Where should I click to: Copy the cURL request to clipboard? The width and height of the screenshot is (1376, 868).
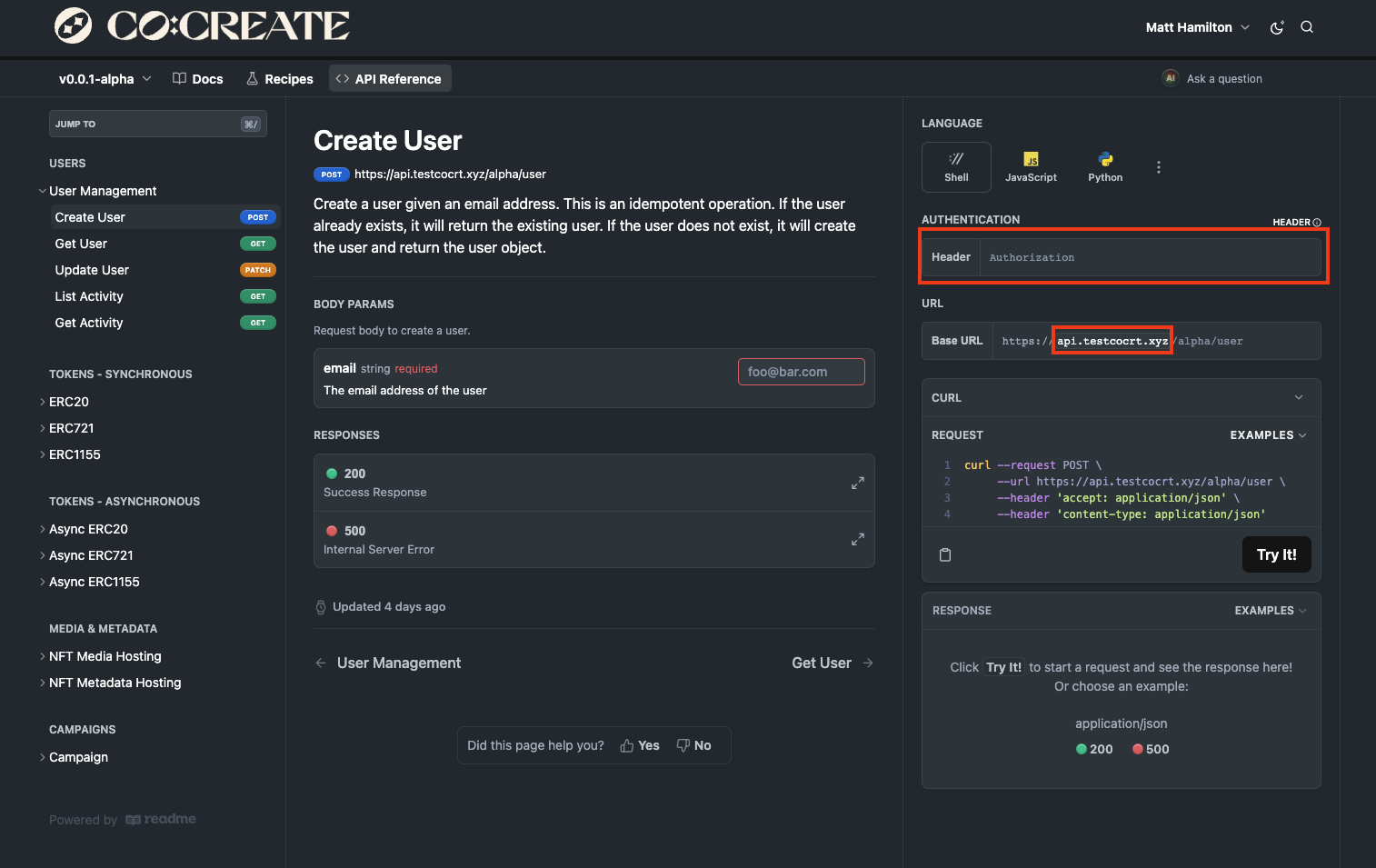[x=945, y=554]
